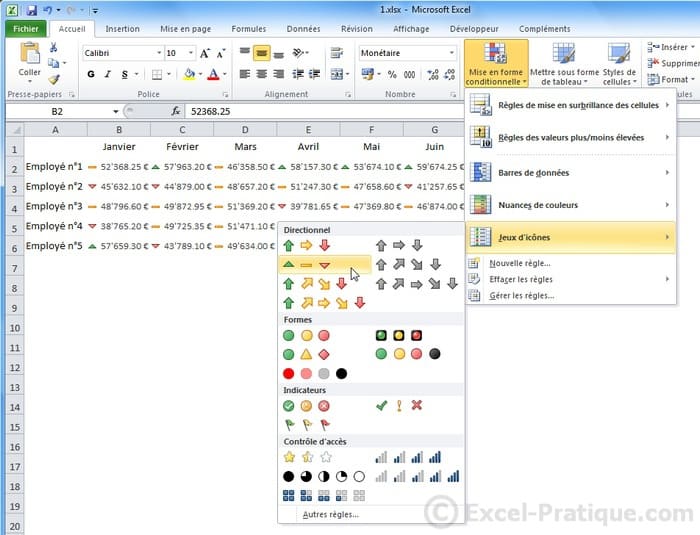Select column header D
The width and height of the screenshot is (700, 535).
pos(245,130)
